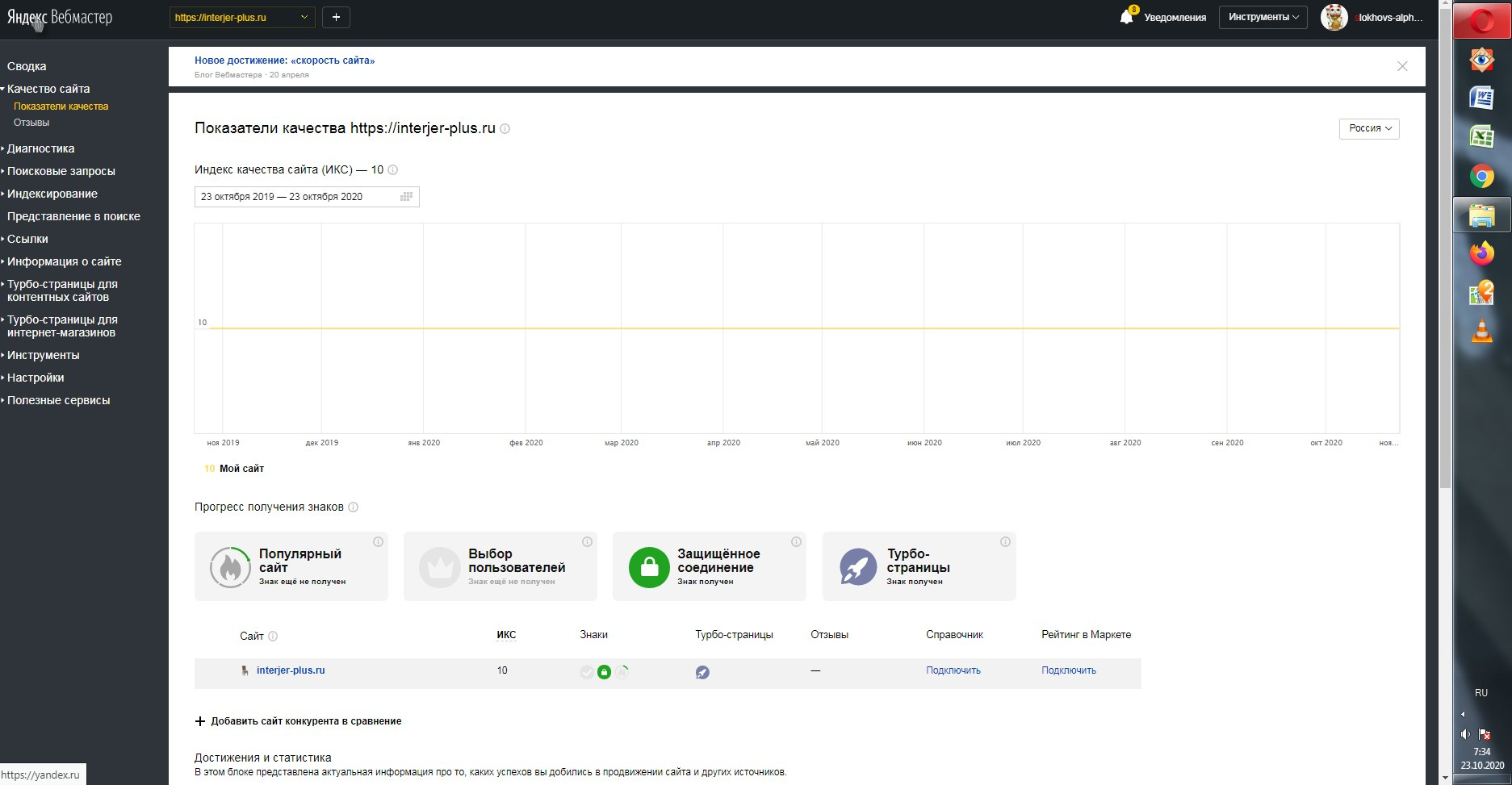Click Подключить under Справочник column
Viewport: 1512px width, 785px height.
tap(953, 670)
